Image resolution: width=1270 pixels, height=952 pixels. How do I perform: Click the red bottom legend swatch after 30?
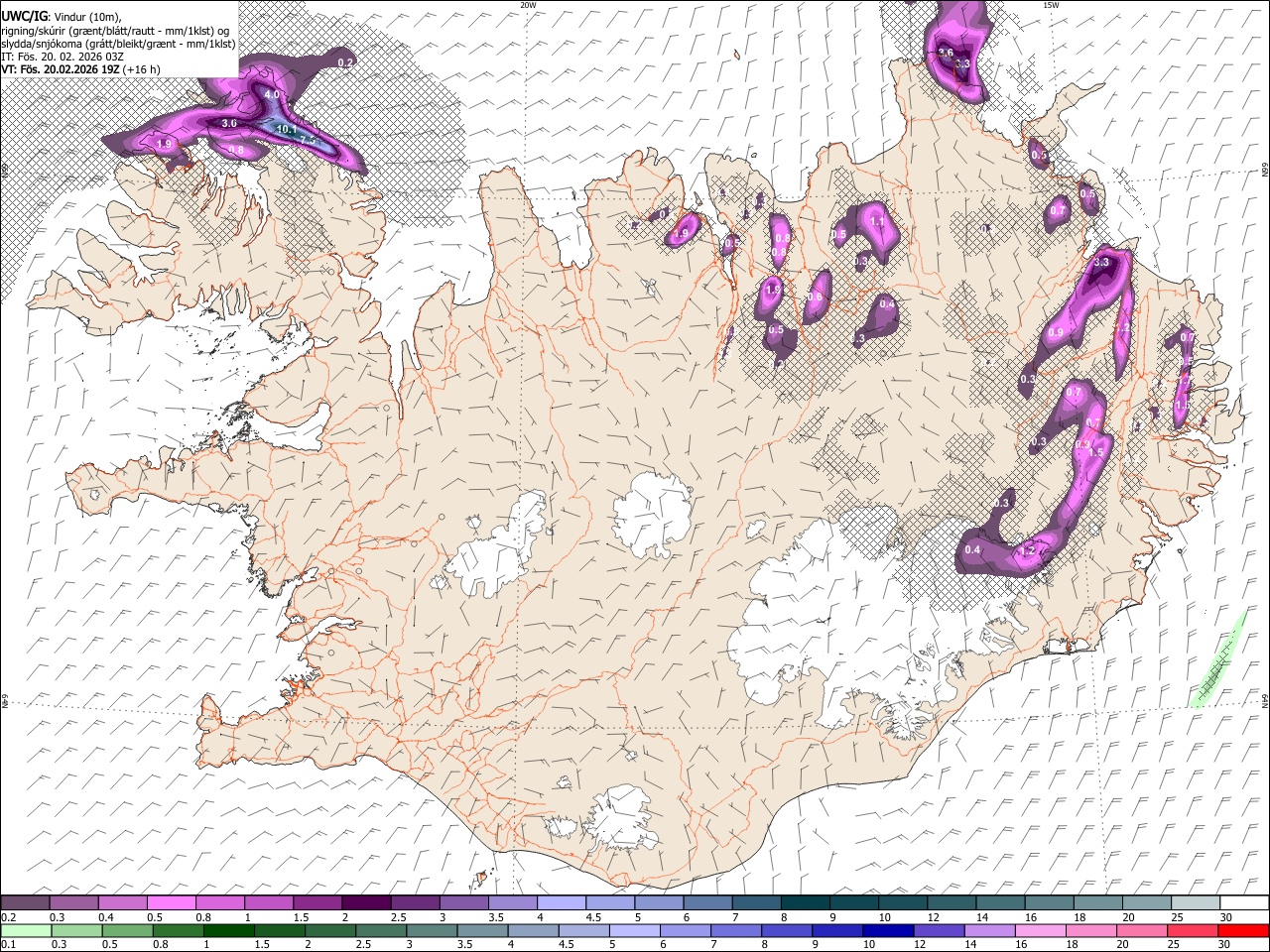click(x=1244, y=930)
